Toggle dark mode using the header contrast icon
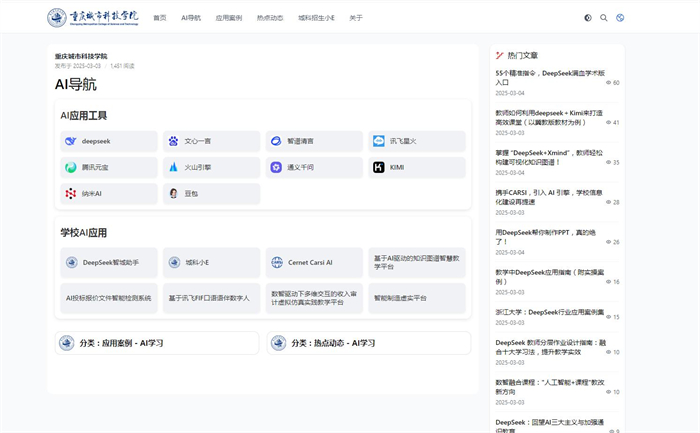Screen dimensions: 700x433 click(x=587, y=18)
